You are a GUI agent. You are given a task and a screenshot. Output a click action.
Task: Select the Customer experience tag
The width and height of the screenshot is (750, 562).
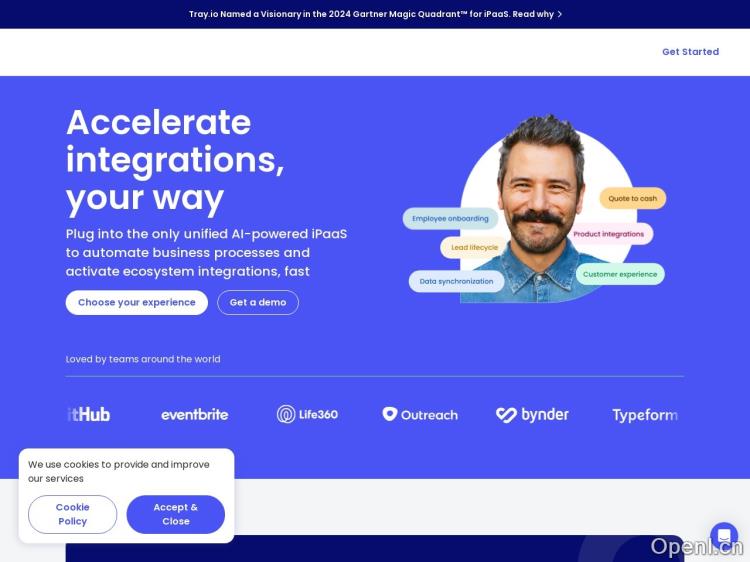pos(620,274)
